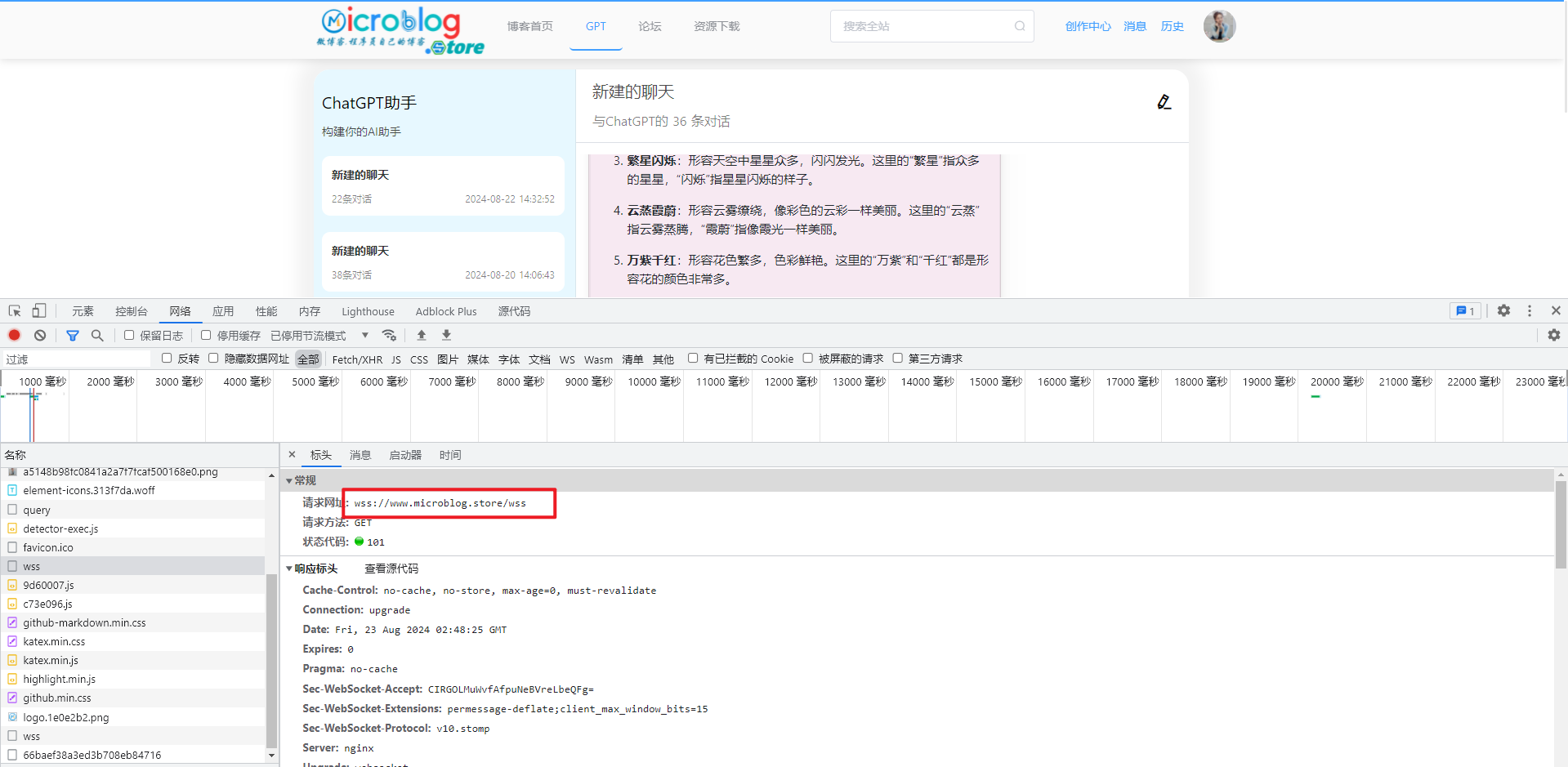This screenshot has width=1568, height=767.
Task: Collapse the 常规 section
Action: pos(288,480)
